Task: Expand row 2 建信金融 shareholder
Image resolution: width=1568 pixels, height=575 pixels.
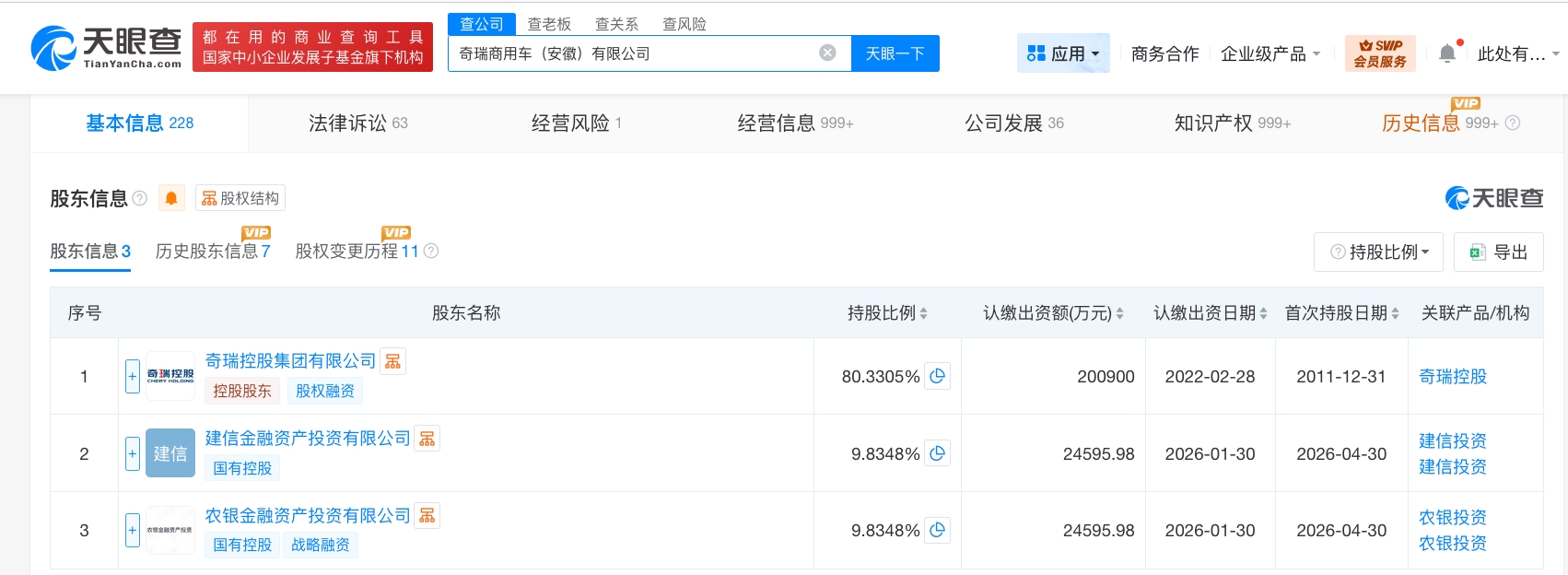Action: [x=133, y=453]
